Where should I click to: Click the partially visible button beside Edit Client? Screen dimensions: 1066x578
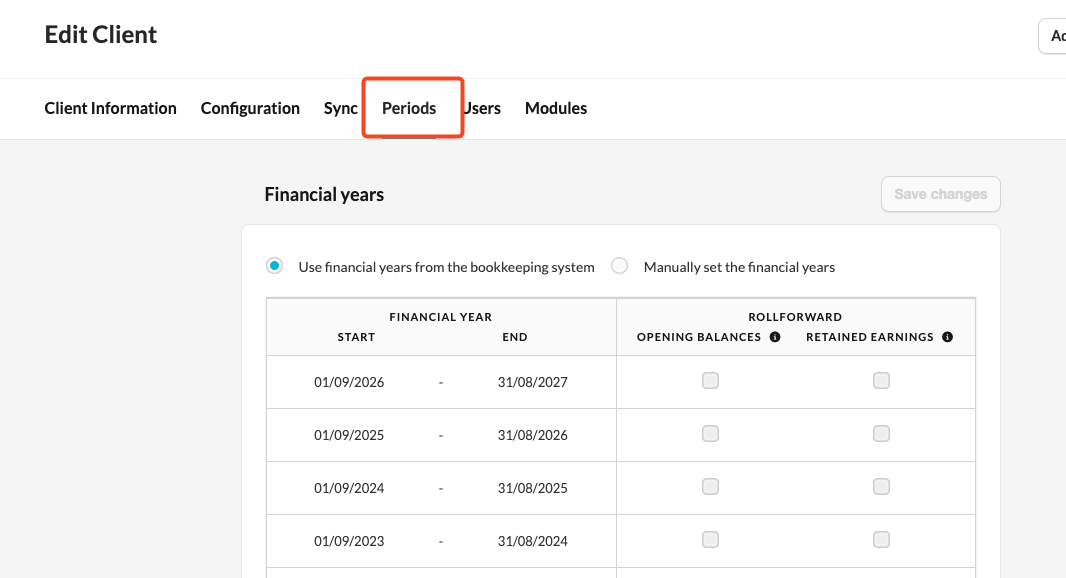coord(1054,36)
